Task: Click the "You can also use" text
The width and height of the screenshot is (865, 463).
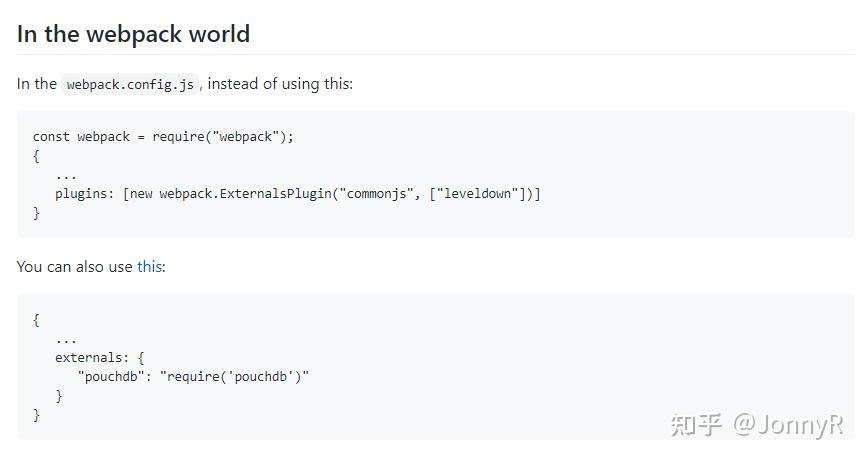Action: tap(74, 267)
